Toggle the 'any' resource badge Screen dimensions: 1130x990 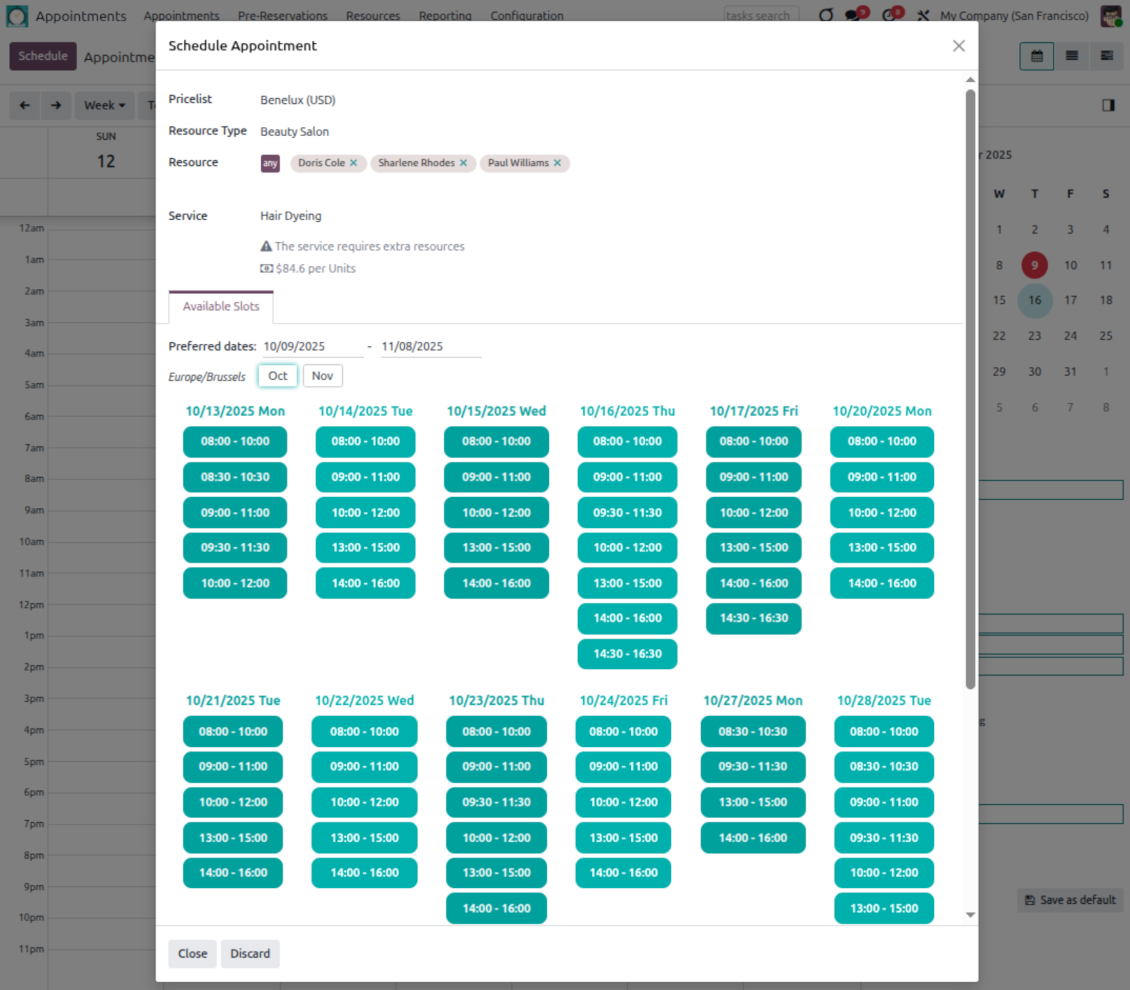tap(270, 164)
